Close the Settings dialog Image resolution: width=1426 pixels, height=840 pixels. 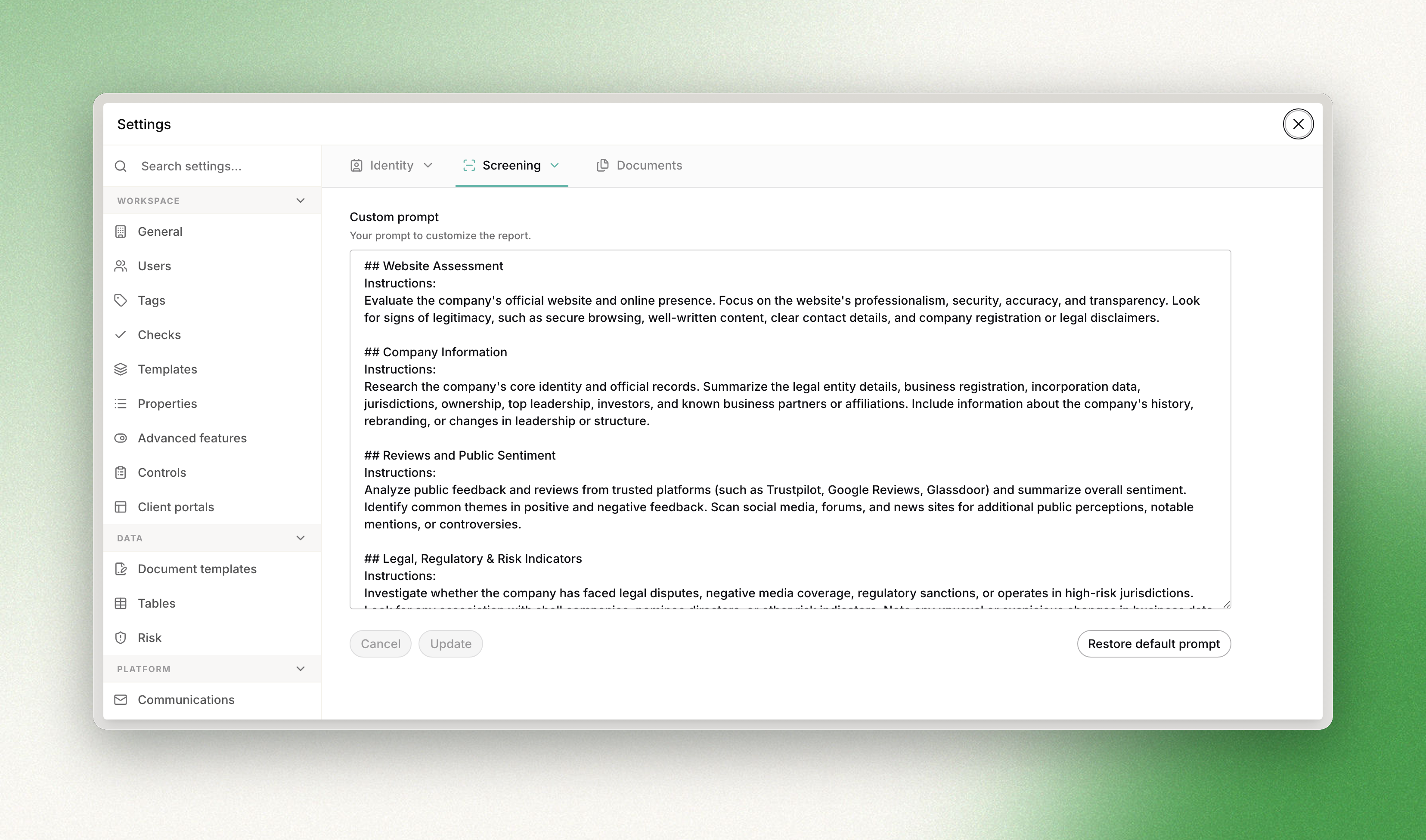(x=1298, y=124)
